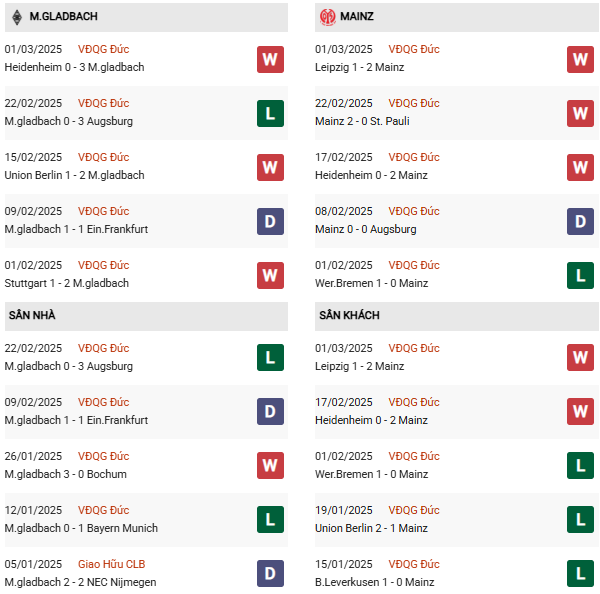600x594 pixels.
Task: Open Mainz 2 - 0 St. Pauli match
Action: 362,121
